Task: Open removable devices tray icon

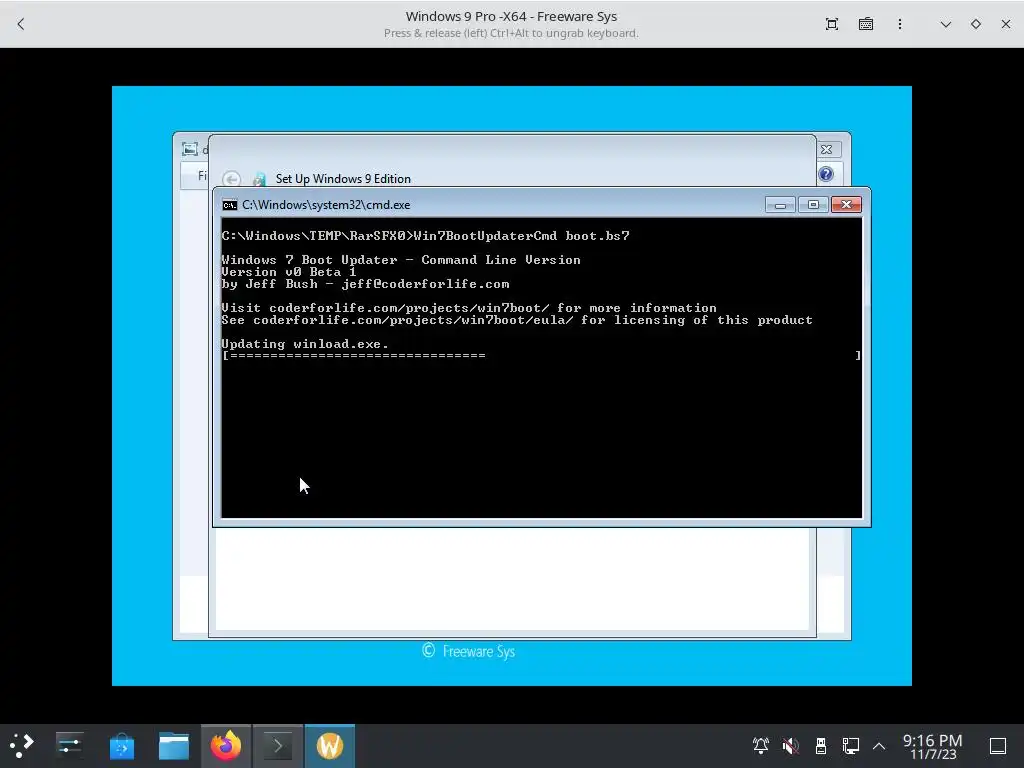Action: coord(821,746)
